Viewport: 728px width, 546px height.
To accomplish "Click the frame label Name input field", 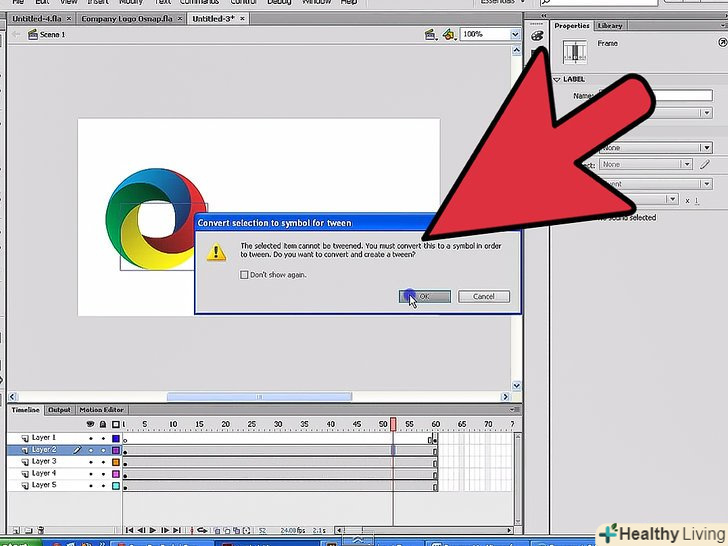I will click(x=656, y=95).
